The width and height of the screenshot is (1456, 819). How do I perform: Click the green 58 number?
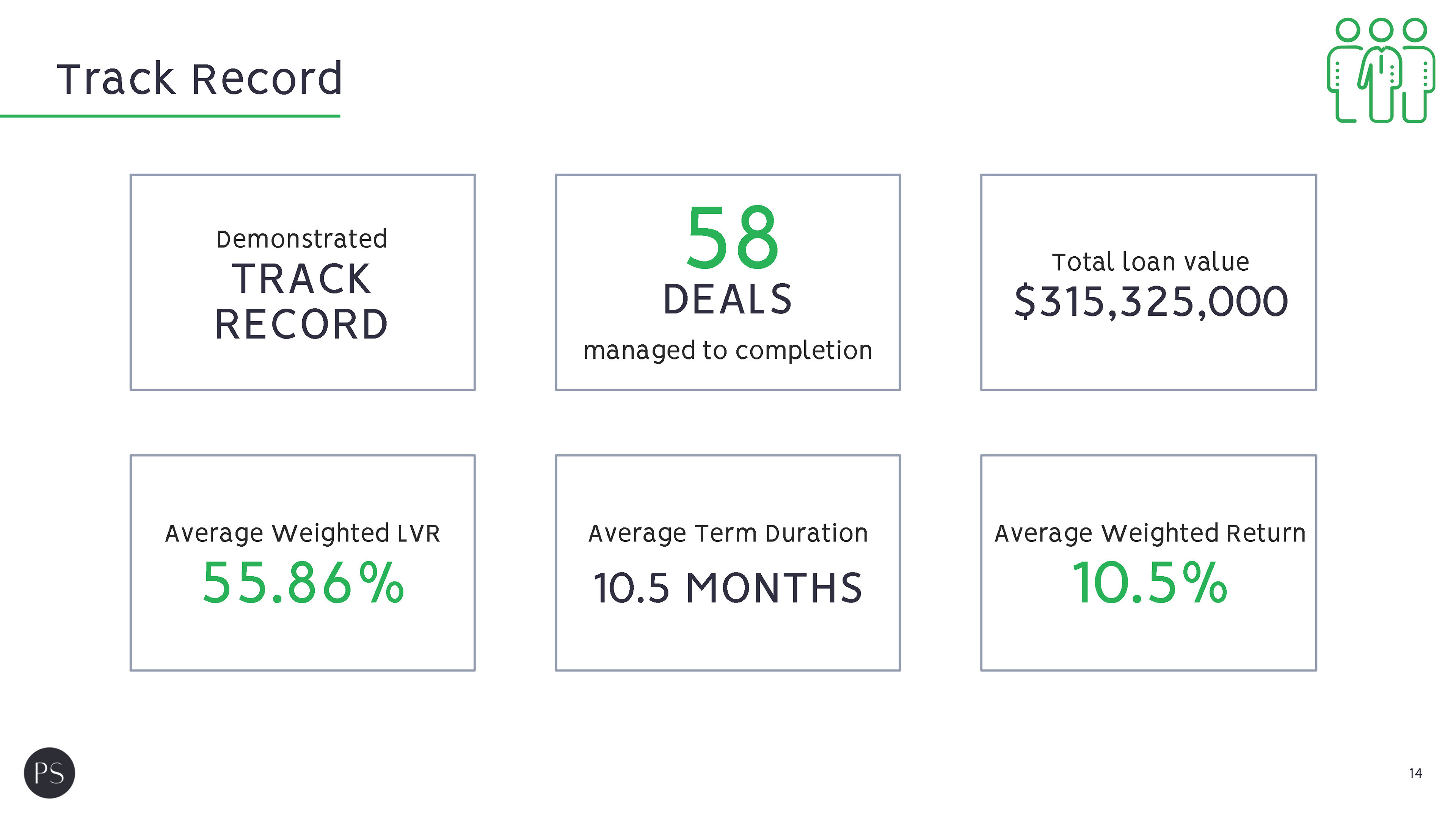(733, 237)
